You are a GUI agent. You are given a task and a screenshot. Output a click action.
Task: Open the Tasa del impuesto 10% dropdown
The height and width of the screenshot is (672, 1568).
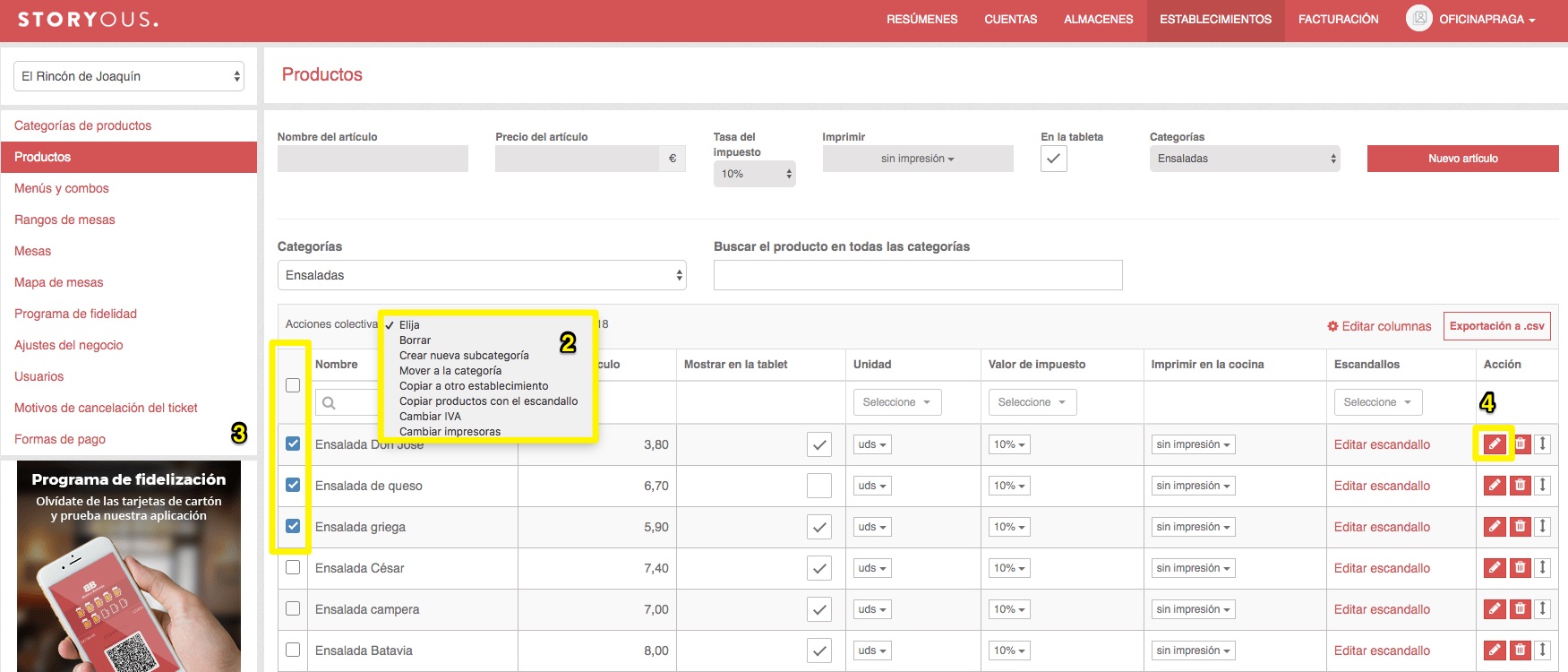tap(755, 174)
